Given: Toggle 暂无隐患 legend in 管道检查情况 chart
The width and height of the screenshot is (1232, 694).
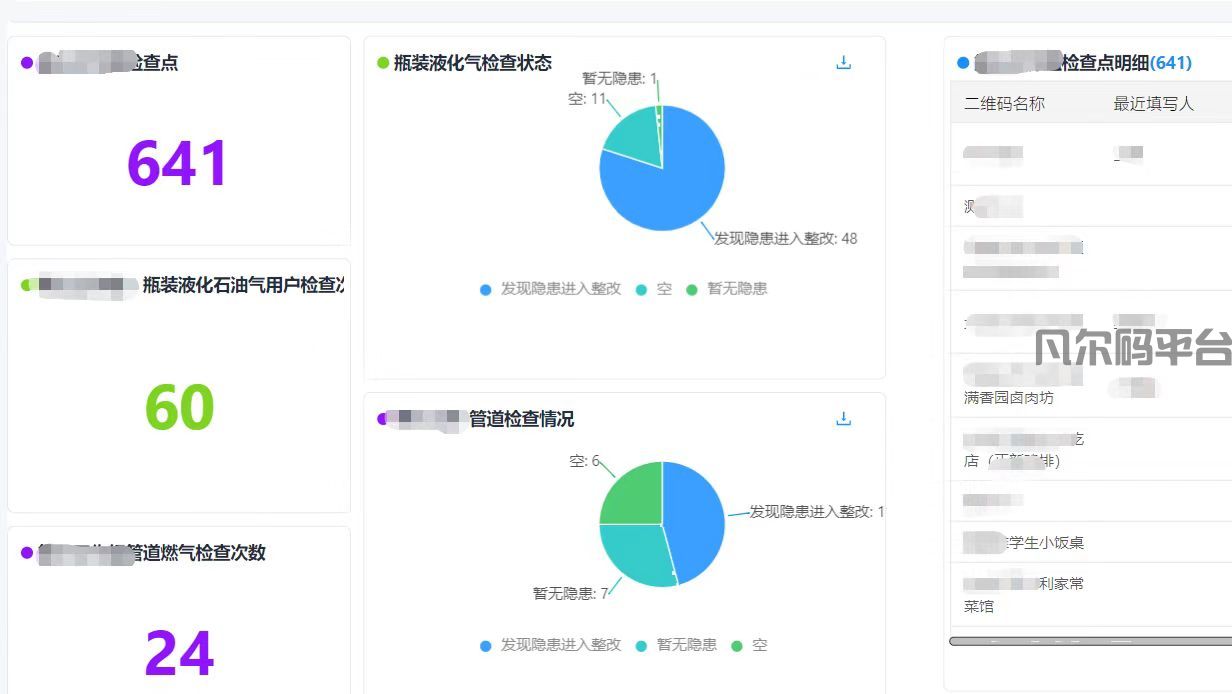Looking at the screenshot, I should click(676, 645).
